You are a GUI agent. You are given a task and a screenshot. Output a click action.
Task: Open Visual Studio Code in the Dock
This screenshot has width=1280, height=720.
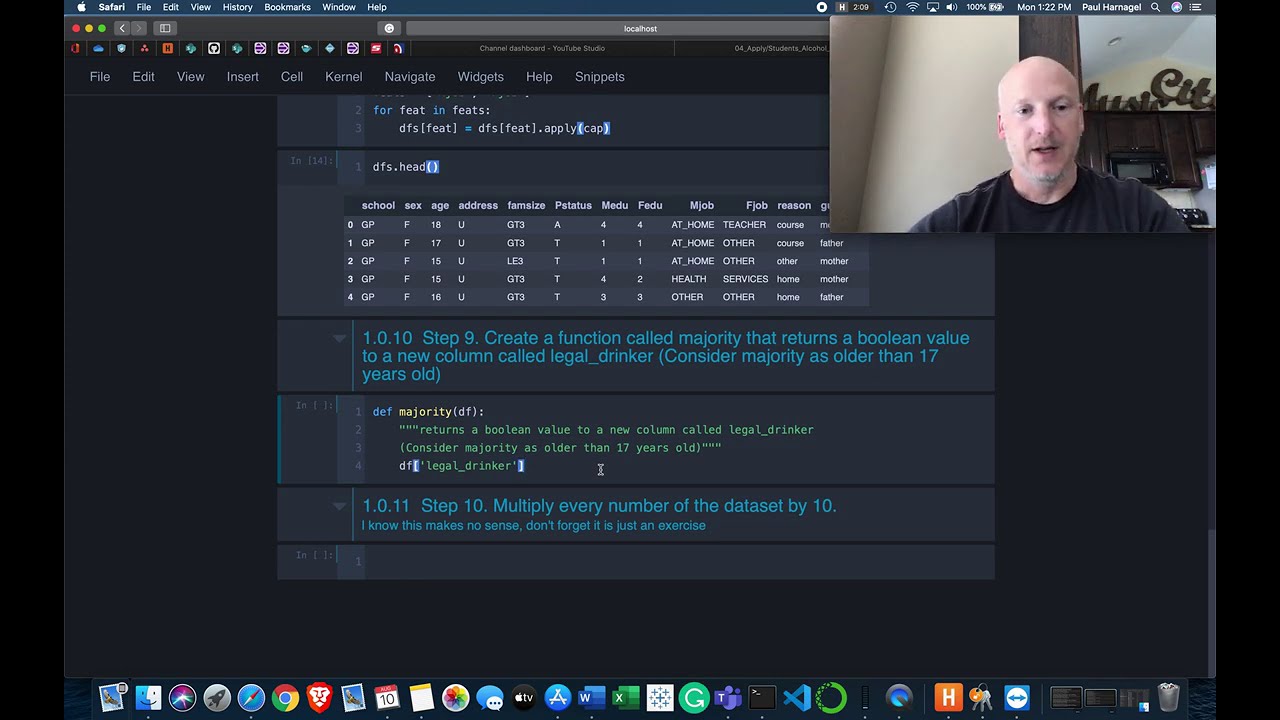click(x=796, y=697)
